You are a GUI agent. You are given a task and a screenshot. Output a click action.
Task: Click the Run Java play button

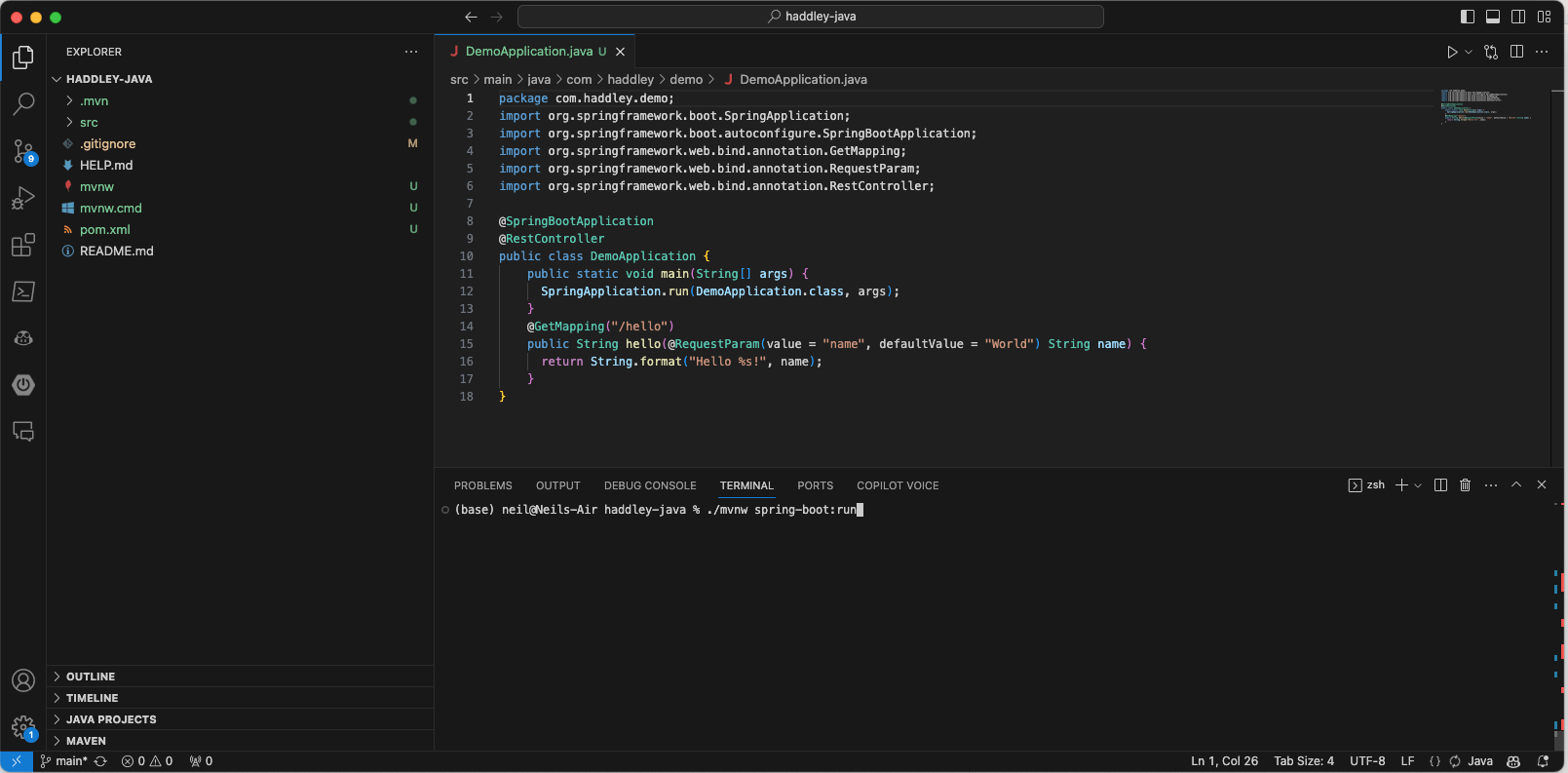(x=1452, y=52)
